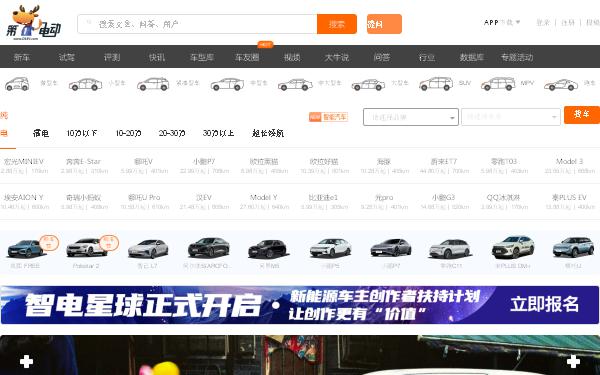Select the SUV body type icon
Image resolution: width=600 pixels, height=375 pixels.
coord(436,84)
